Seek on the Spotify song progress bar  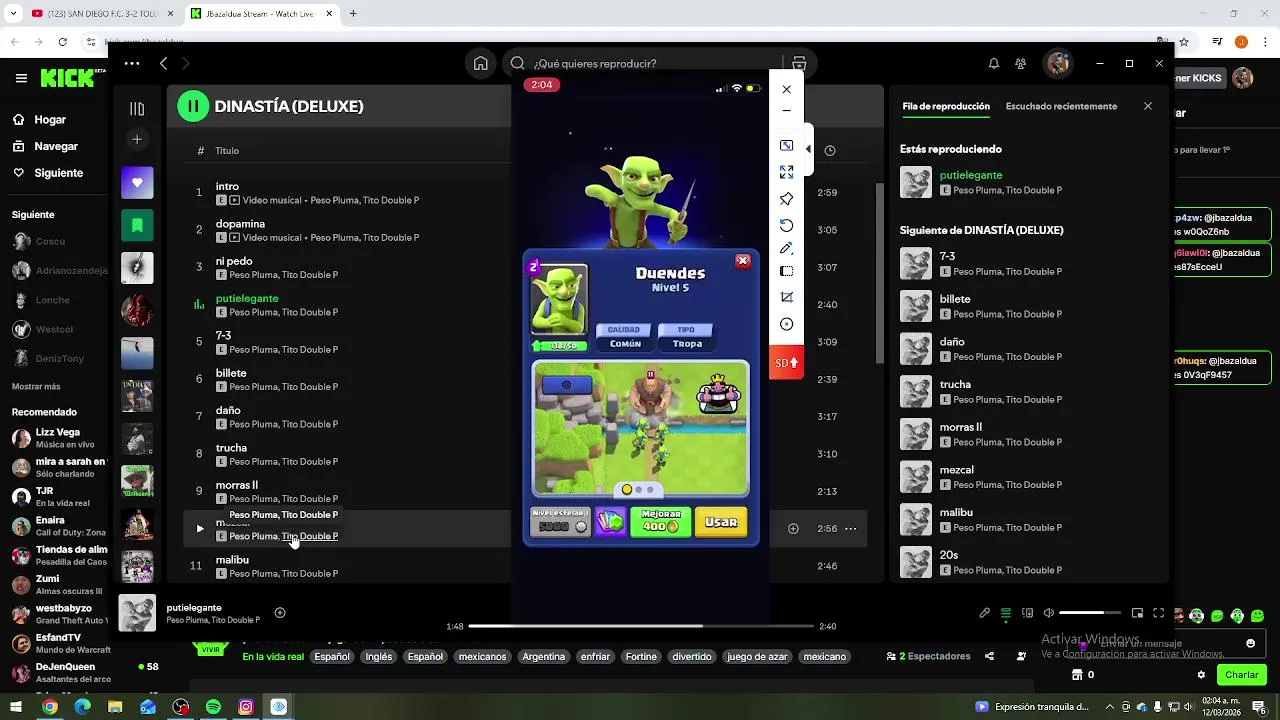click(x=640, y=626)
